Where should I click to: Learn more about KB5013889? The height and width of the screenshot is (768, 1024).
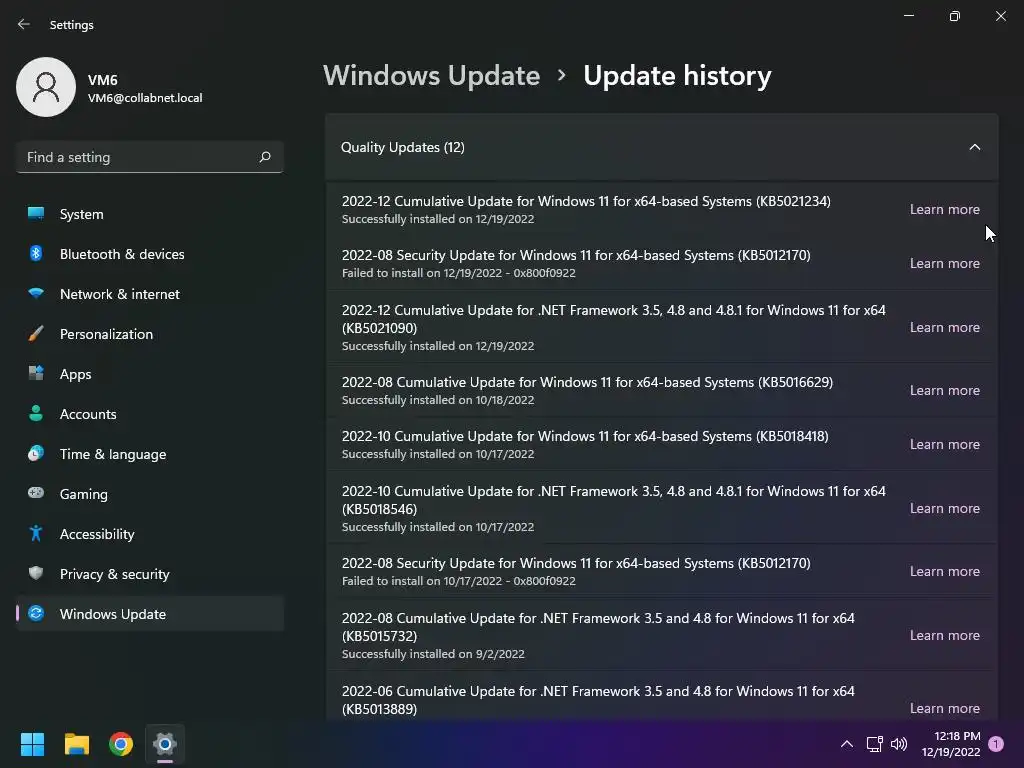coord(944,708)
